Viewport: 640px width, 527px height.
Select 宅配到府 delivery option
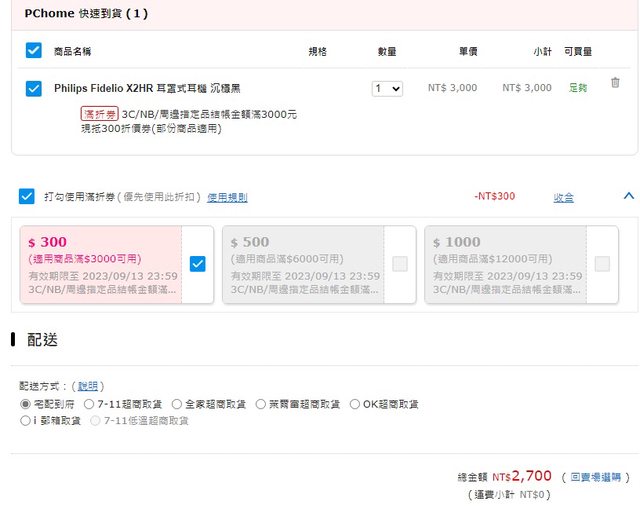click(26, 404)
